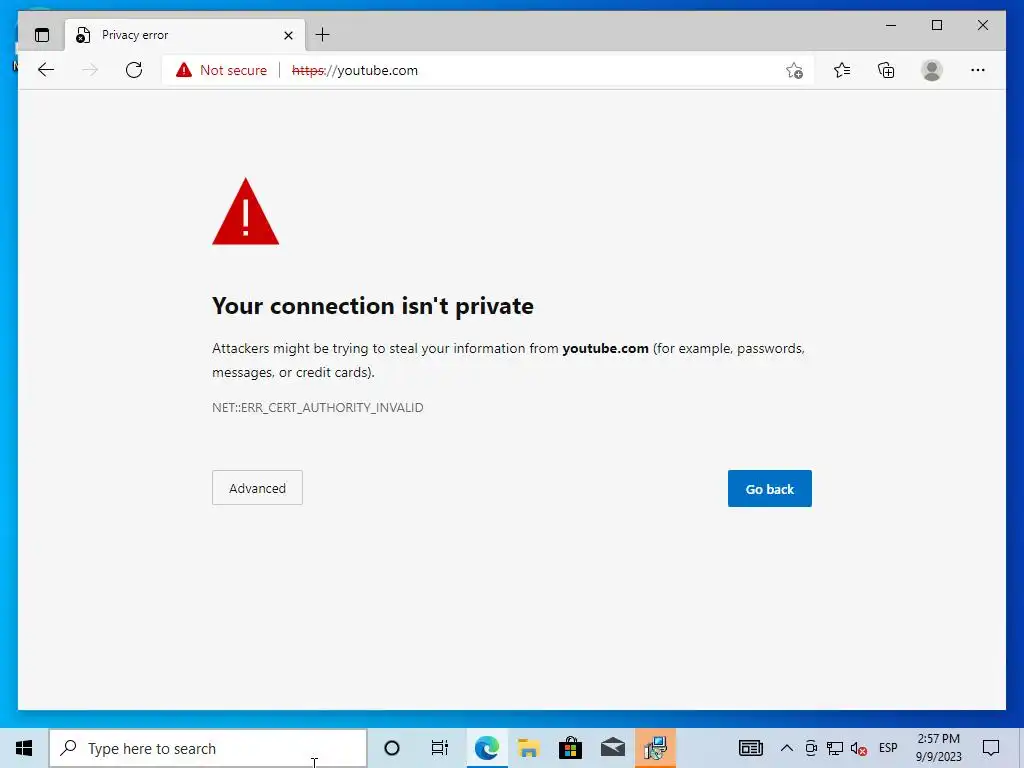Open the Action Center notifications icon
Image resolution: width=1024 pixels, height=768 pixels.
[x=991, y=748]
